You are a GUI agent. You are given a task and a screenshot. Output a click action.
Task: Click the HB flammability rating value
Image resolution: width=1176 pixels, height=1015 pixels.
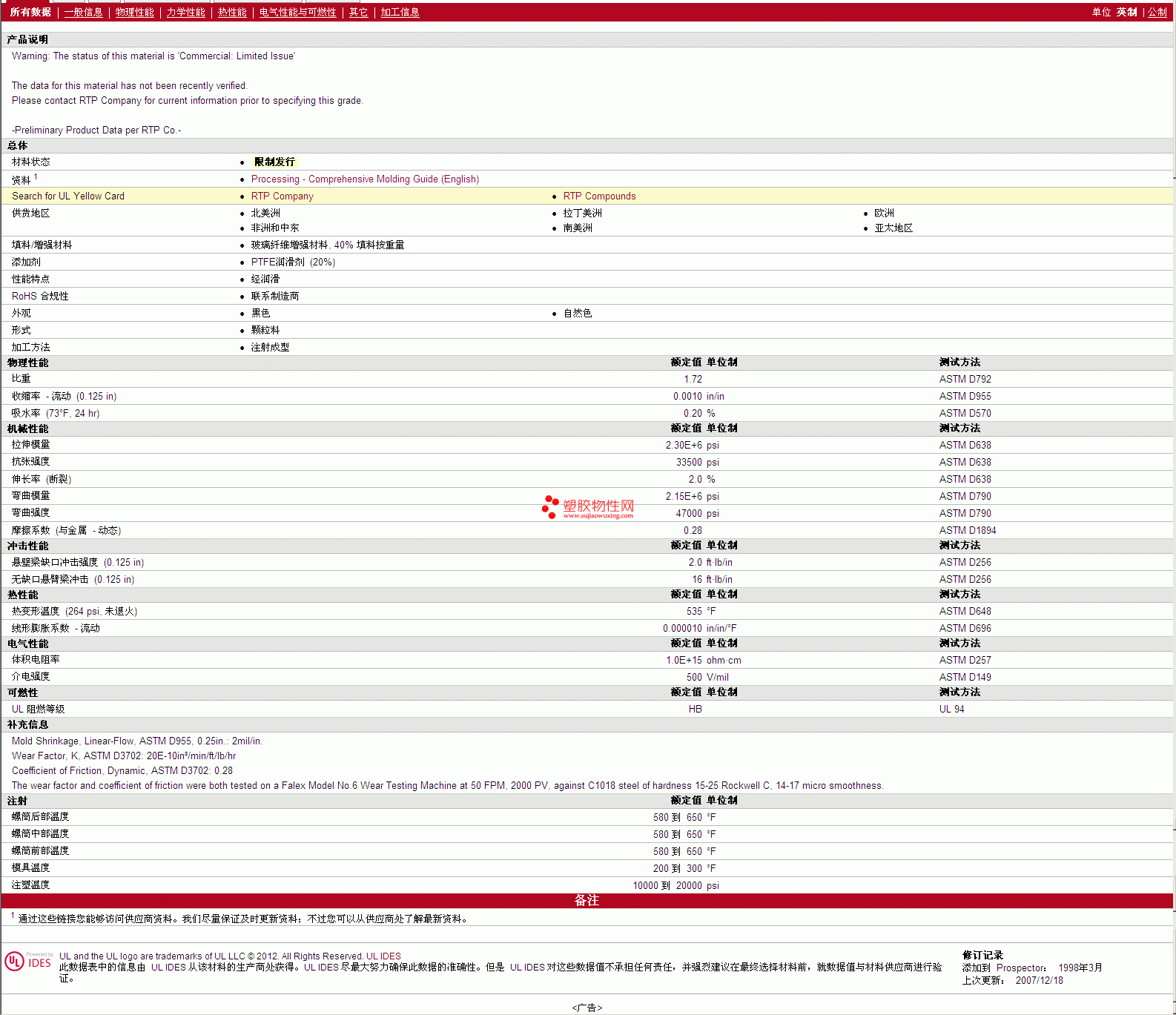pos(695,710)
